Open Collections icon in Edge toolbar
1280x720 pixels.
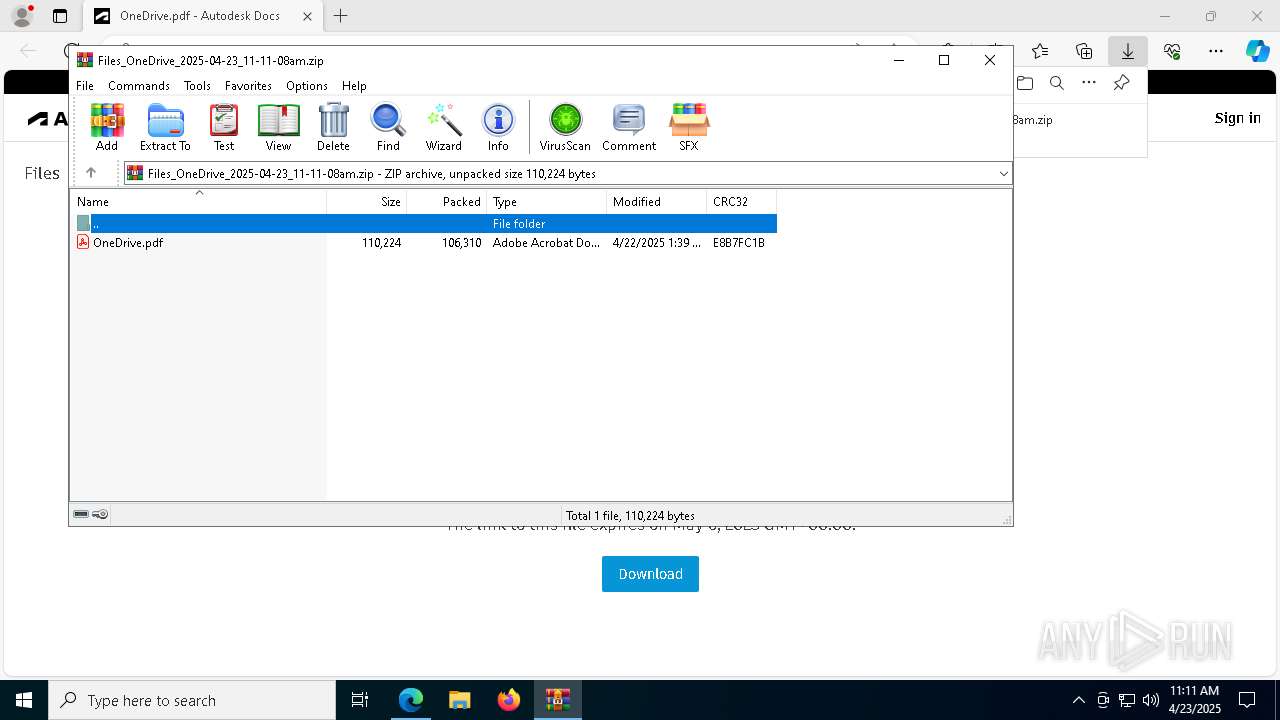click(x=1084, y=51)
